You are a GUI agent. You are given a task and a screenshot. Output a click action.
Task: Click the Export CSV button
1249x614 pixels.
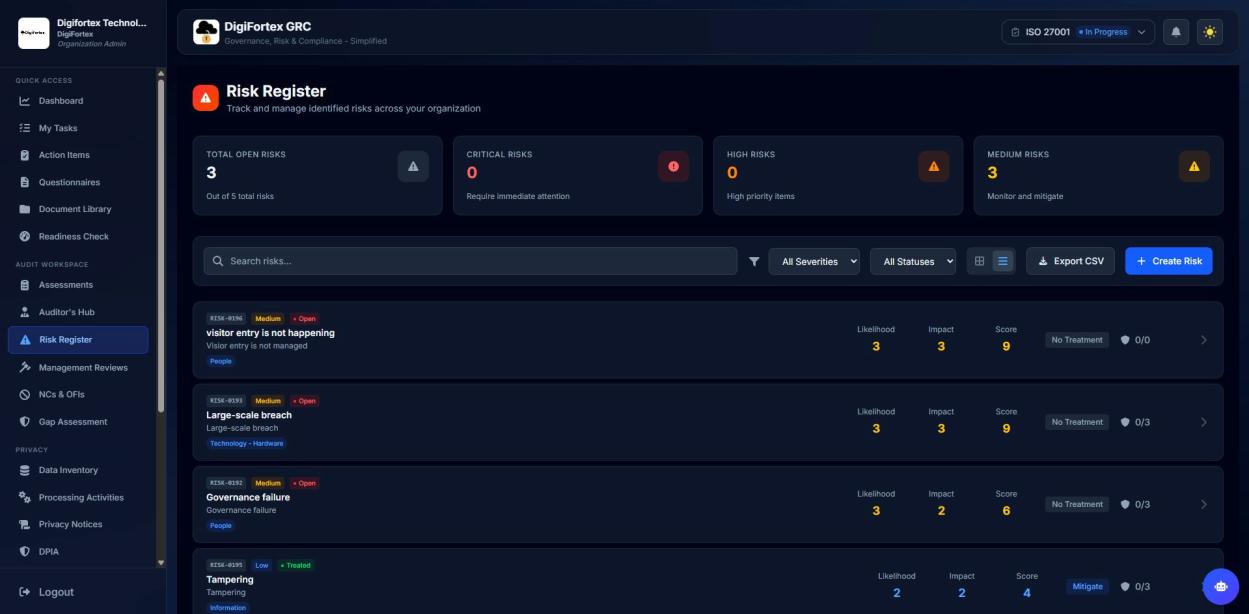(1070, 261)
